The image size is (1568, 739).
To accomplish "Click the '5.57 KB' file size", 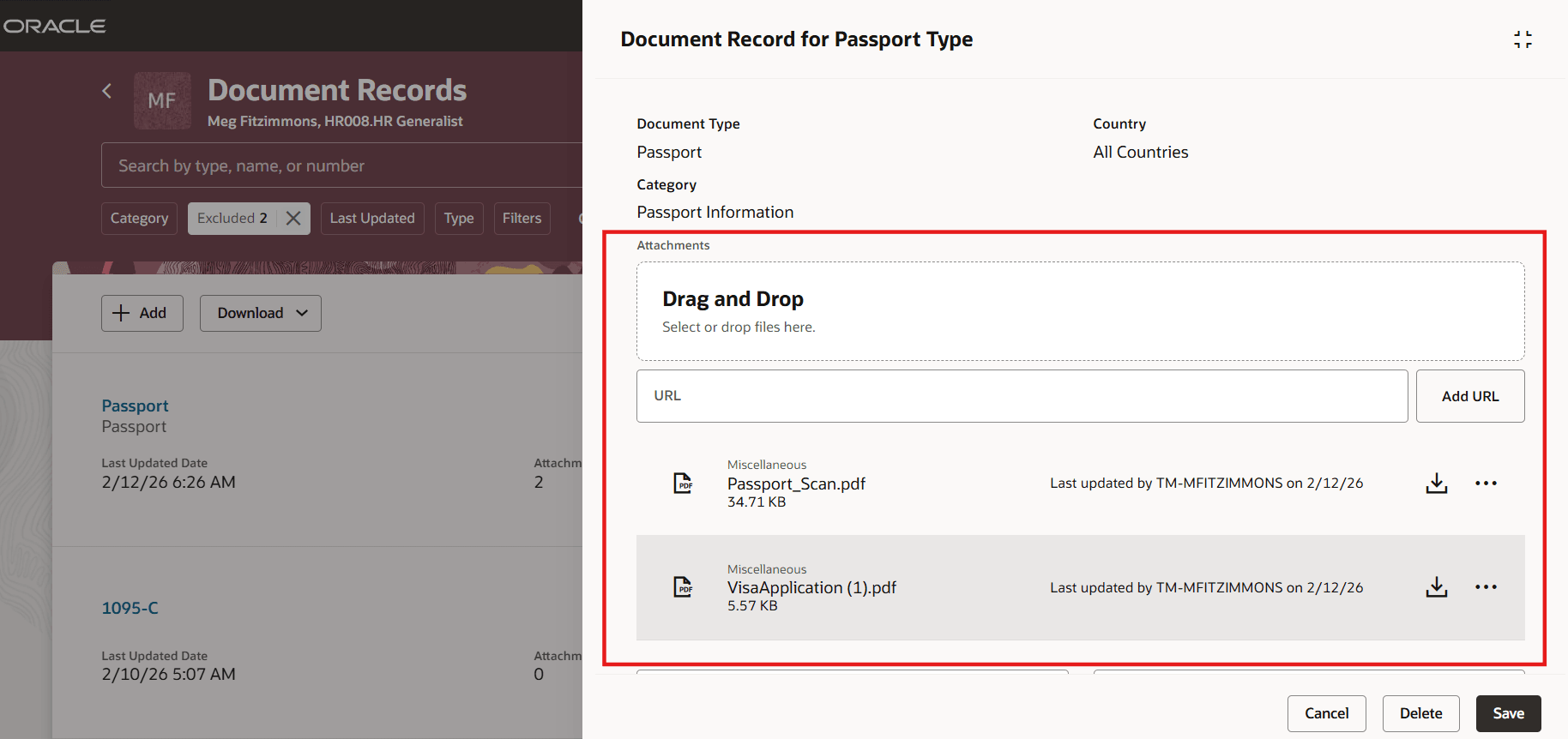I will pos(752,605).
